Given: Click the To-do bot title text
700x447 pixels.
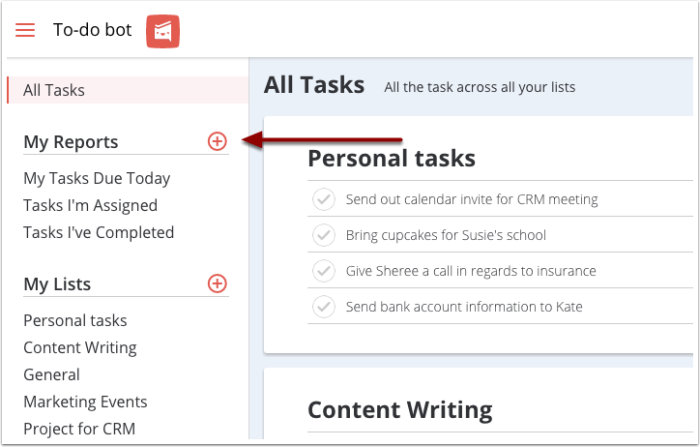Looking at the screenshot, I should pos(92,30).
